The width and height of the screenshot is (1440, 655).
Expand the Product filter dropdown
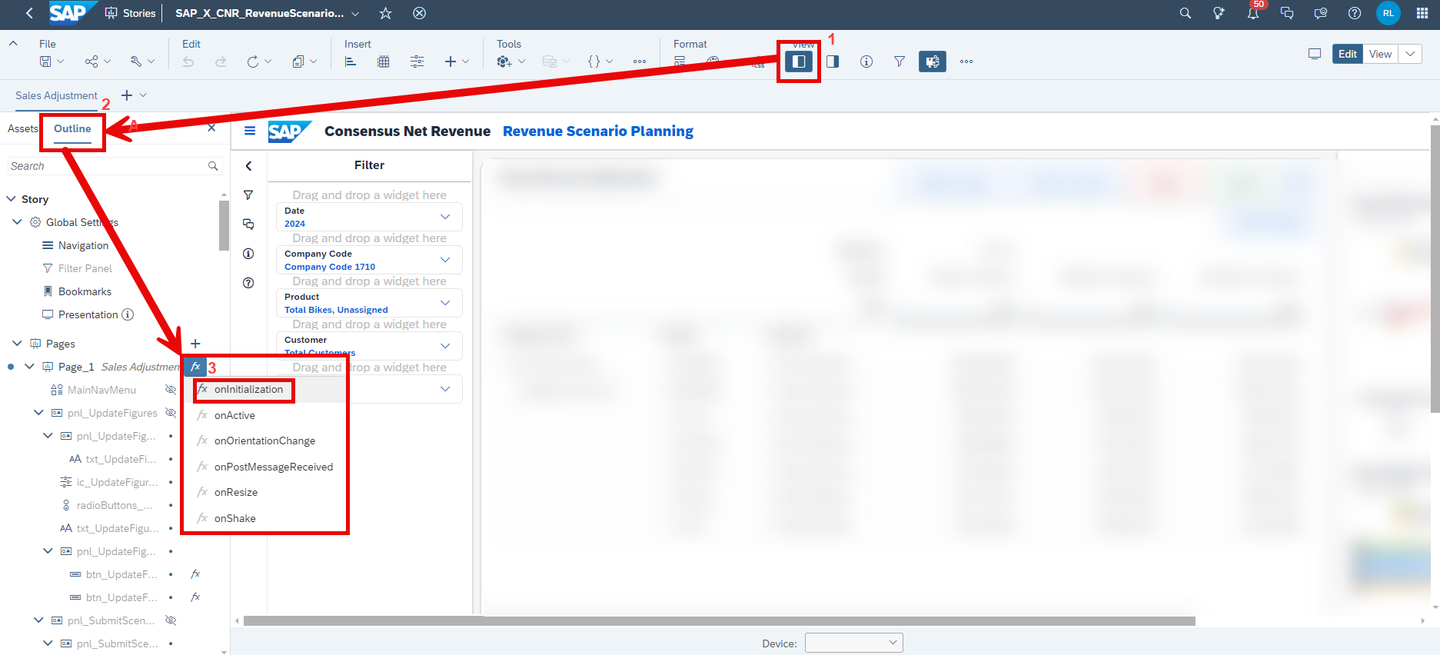[446, 303]
